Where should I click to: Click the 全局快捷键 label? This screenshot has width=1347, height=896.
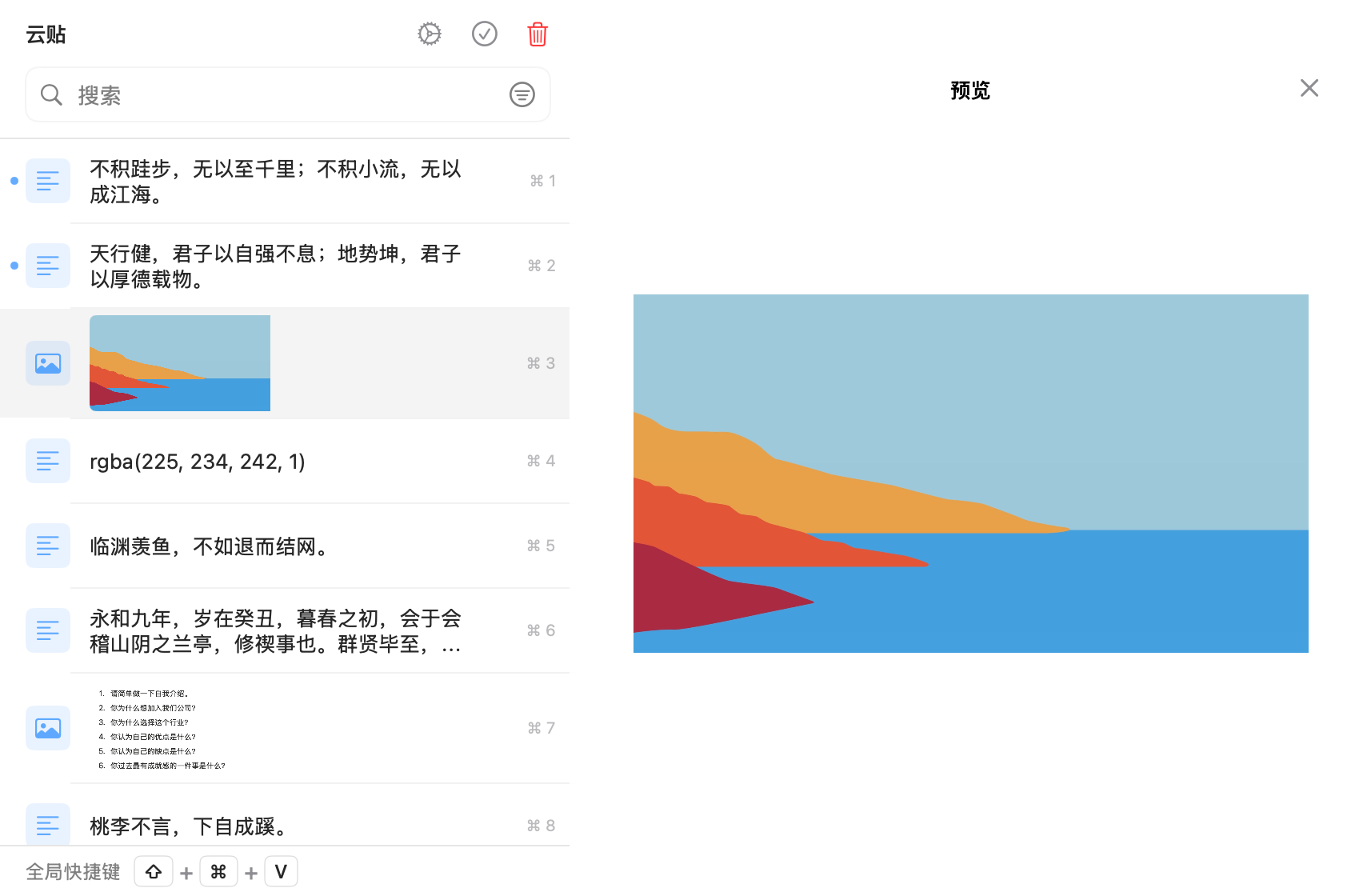[x=73, y=871]
